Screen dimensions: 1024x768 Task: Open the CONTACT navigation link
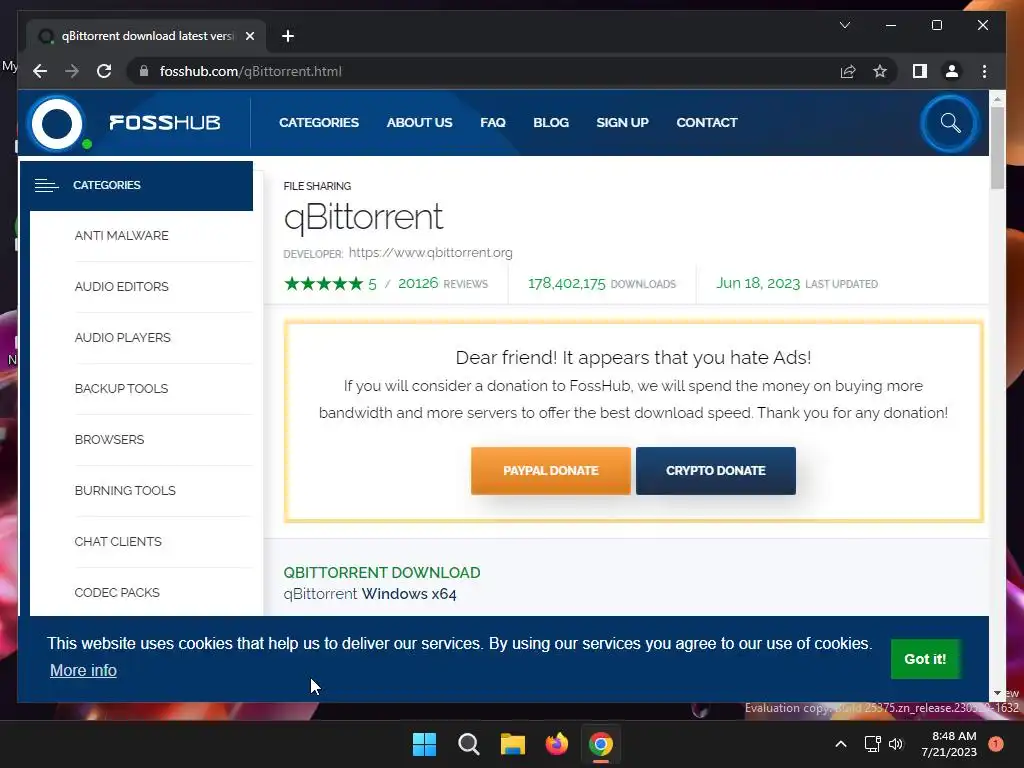click(x=707, y=122)
